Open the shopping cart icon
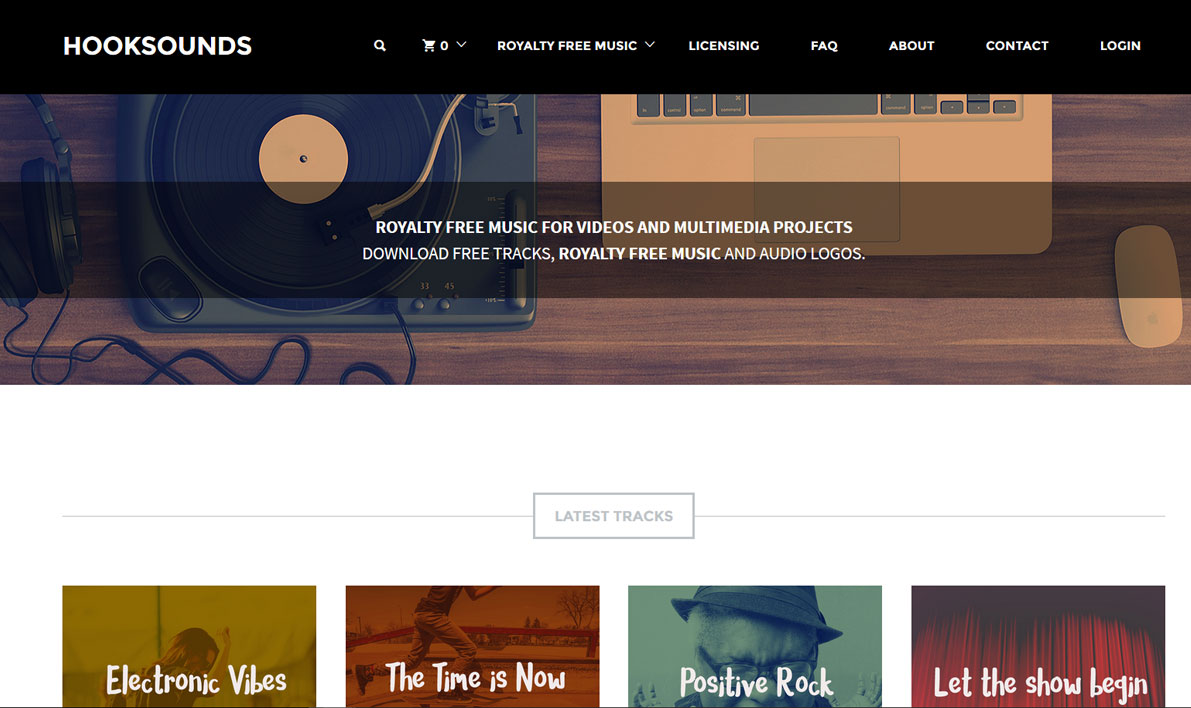Screen dimensions: 1191x708 pos(428,46)
